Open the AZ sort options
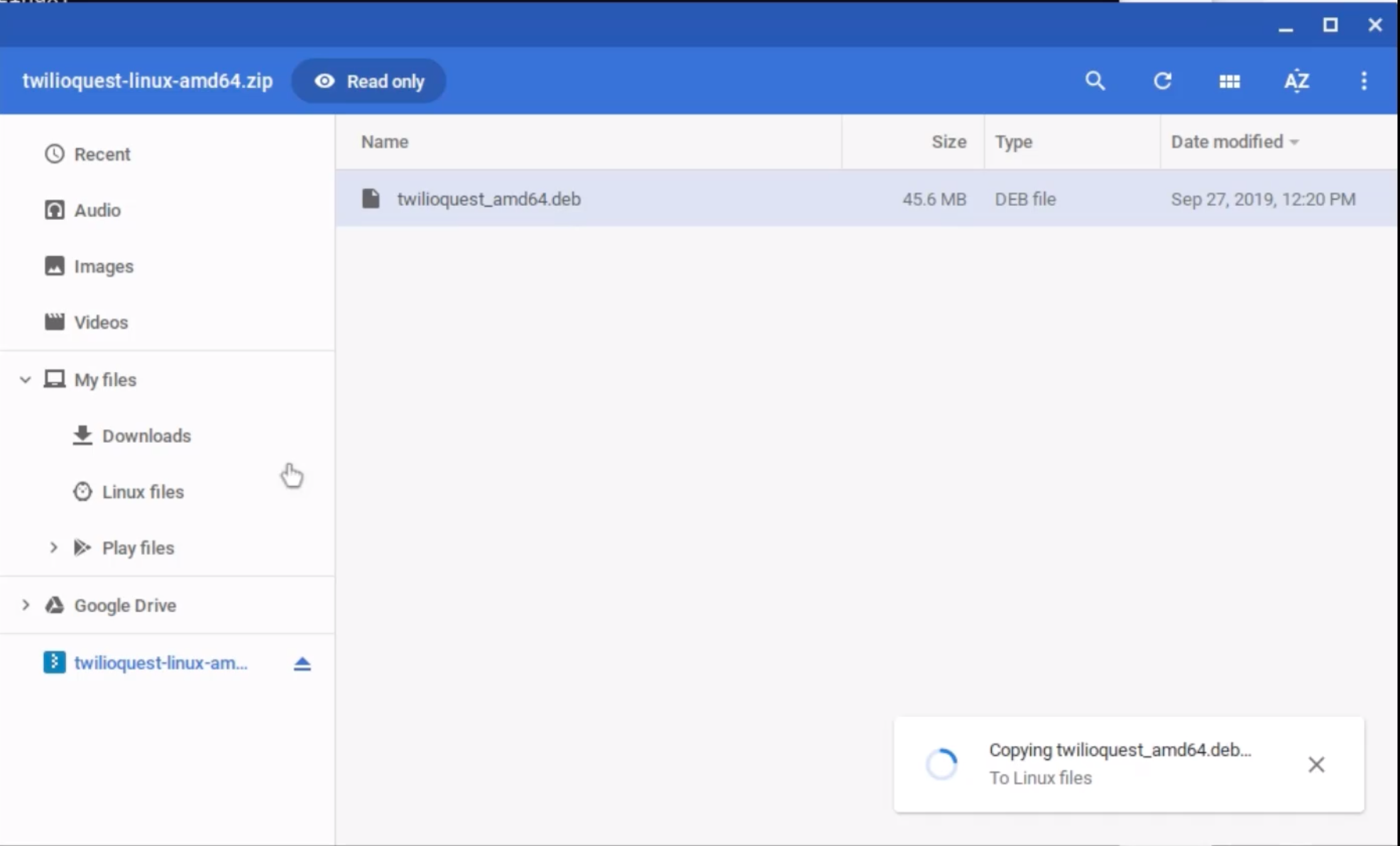Viewport: 1400px width, 846px height. 1296,81
